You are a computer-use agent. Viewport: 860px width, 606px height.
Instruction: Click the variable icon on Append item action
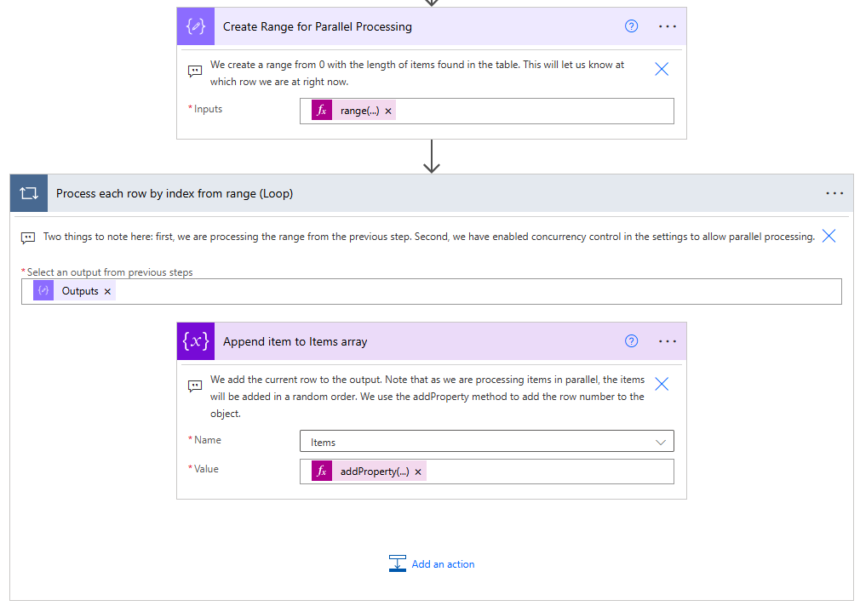tap(196, 341)
